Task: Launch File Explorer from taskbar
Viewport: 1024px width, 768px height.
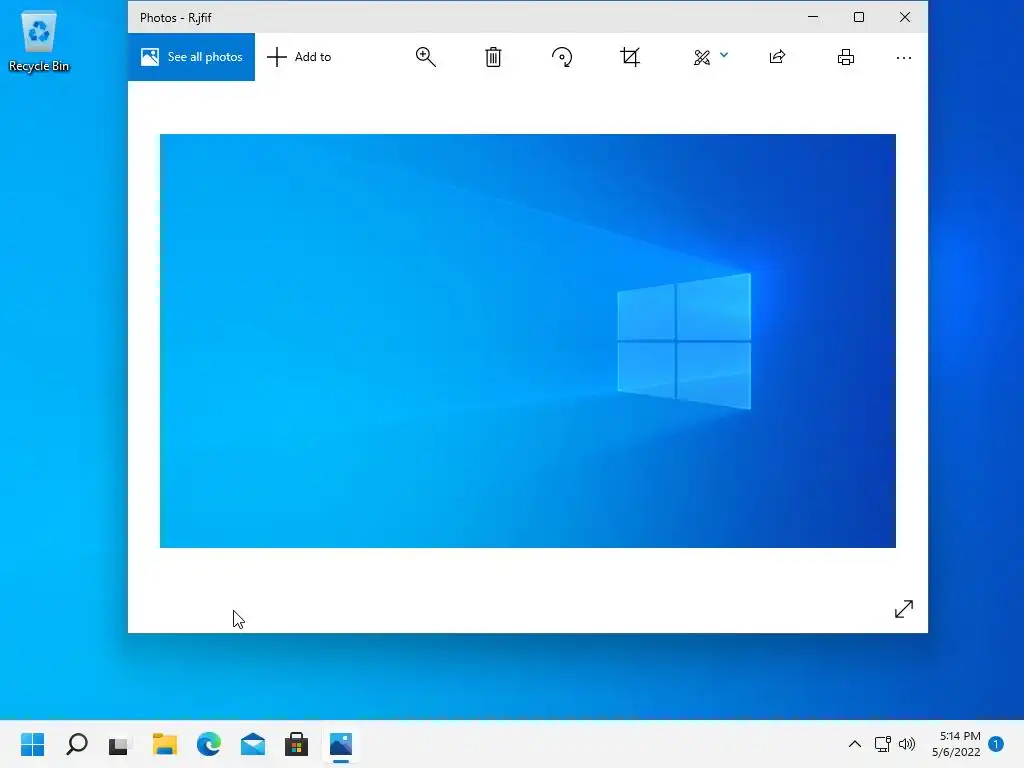Action: click(x=165, y=744)
